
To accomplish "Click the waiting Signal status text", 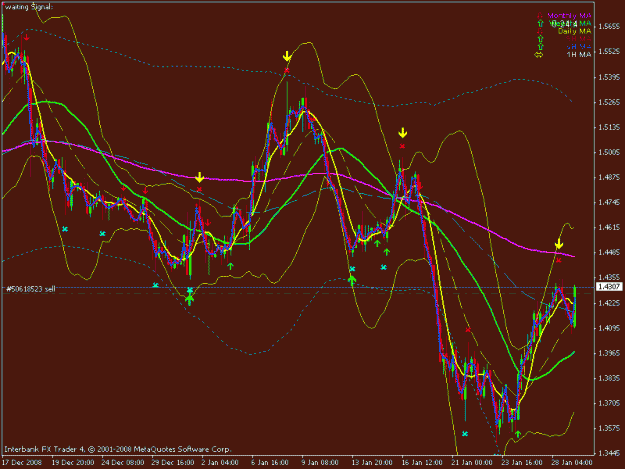I will [28, 7].
